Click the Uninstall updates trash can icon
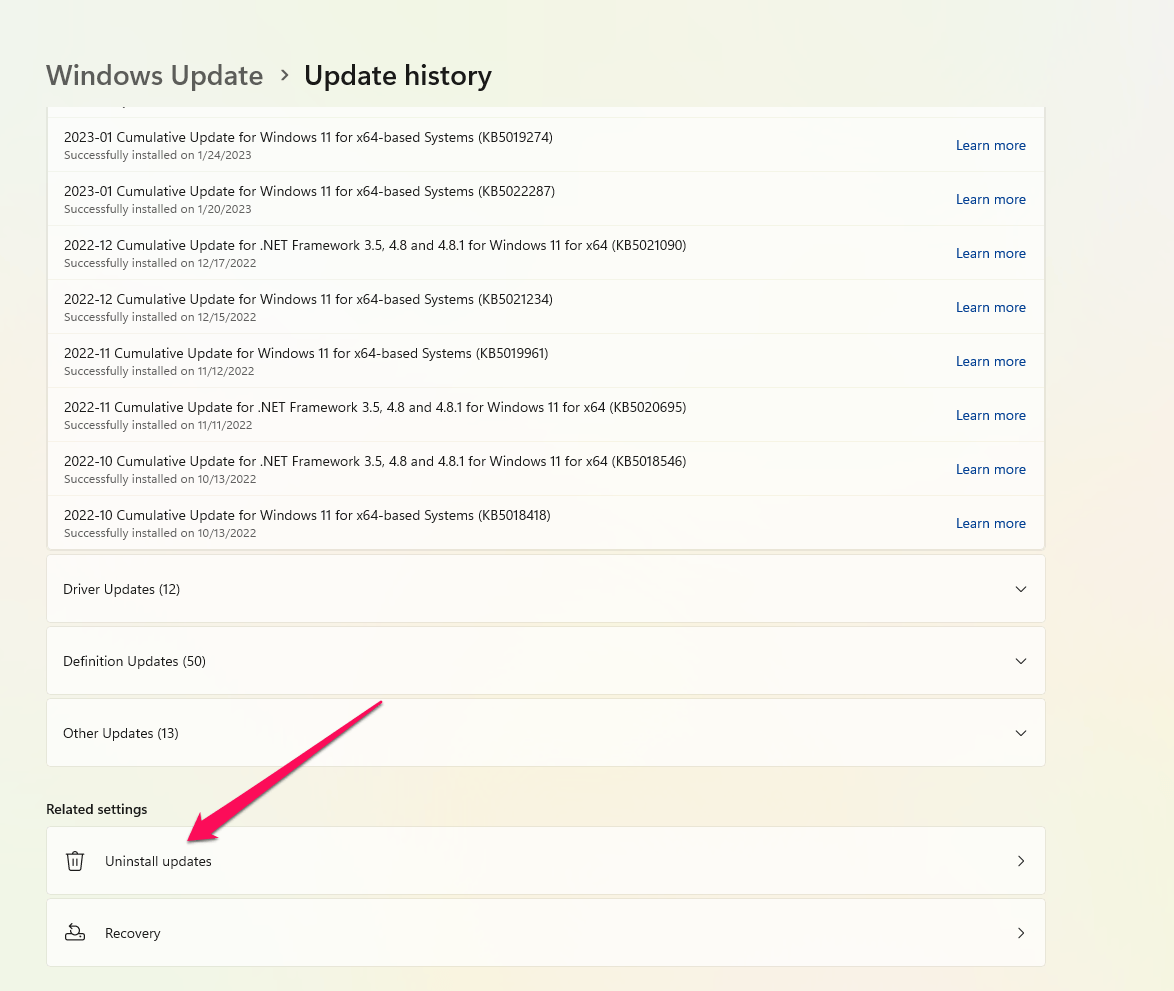Viewport: 1174px width, 991px height. coord(75,862)
